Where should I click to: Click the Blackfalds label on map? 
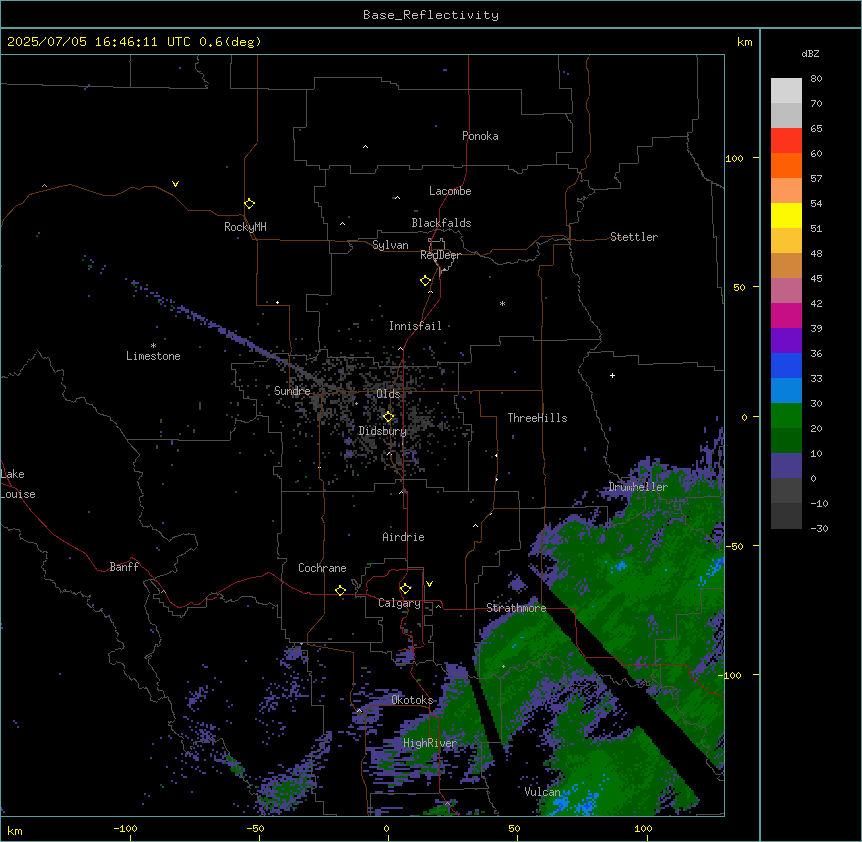[441, 223]
